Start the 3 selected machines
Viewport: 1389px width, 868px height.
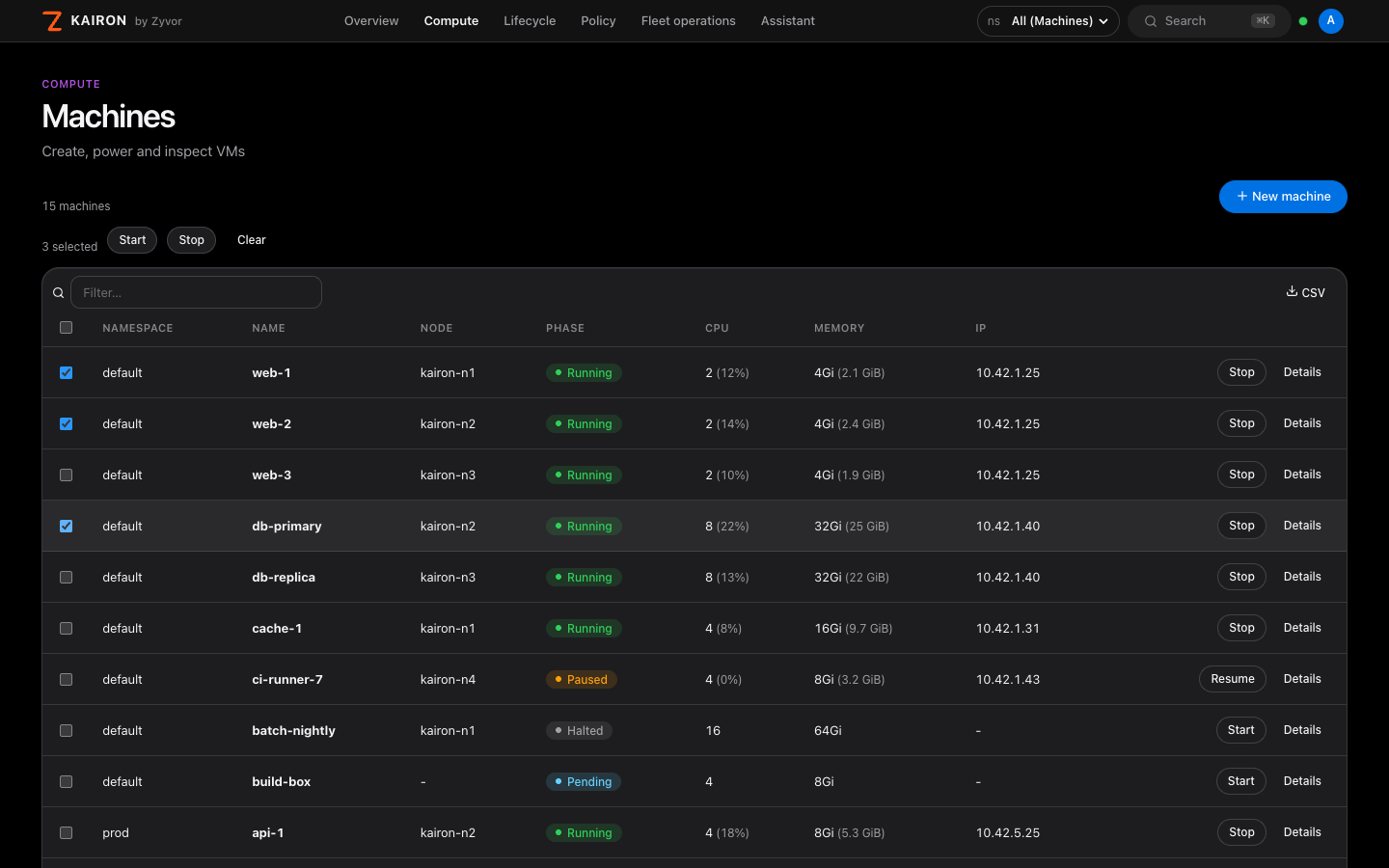coord(132,240)
